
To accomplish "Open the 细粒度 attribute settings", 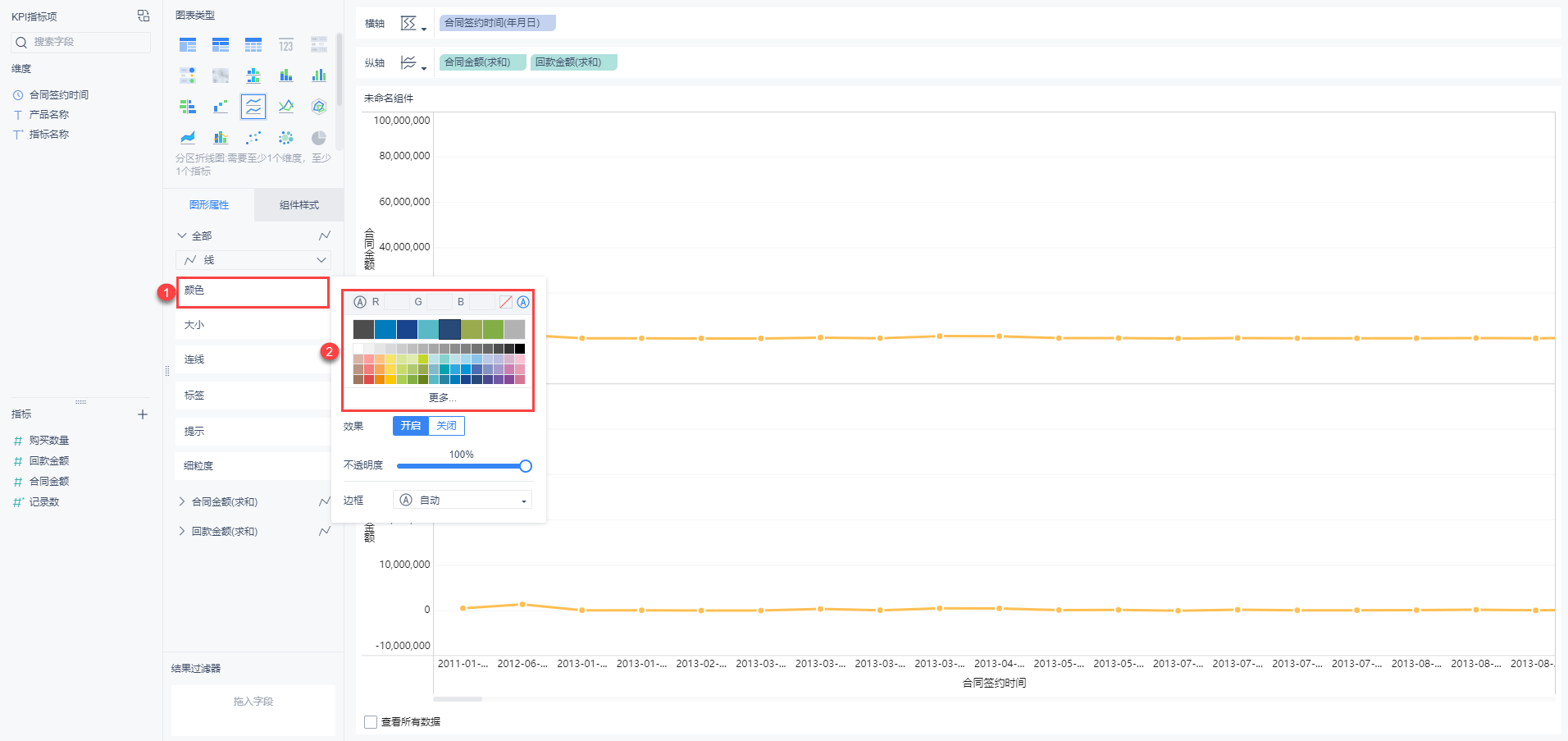I will click(253, 466).
